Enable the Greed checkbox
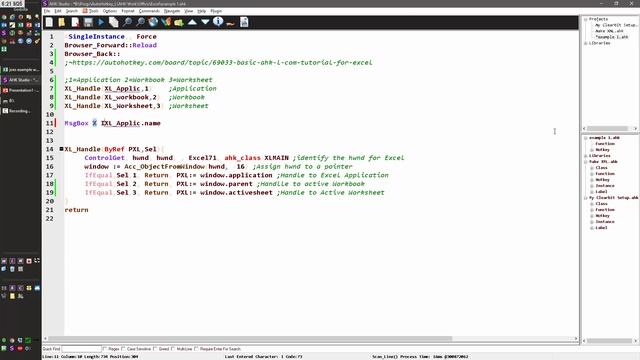640x360 pixels. (155, 349)
